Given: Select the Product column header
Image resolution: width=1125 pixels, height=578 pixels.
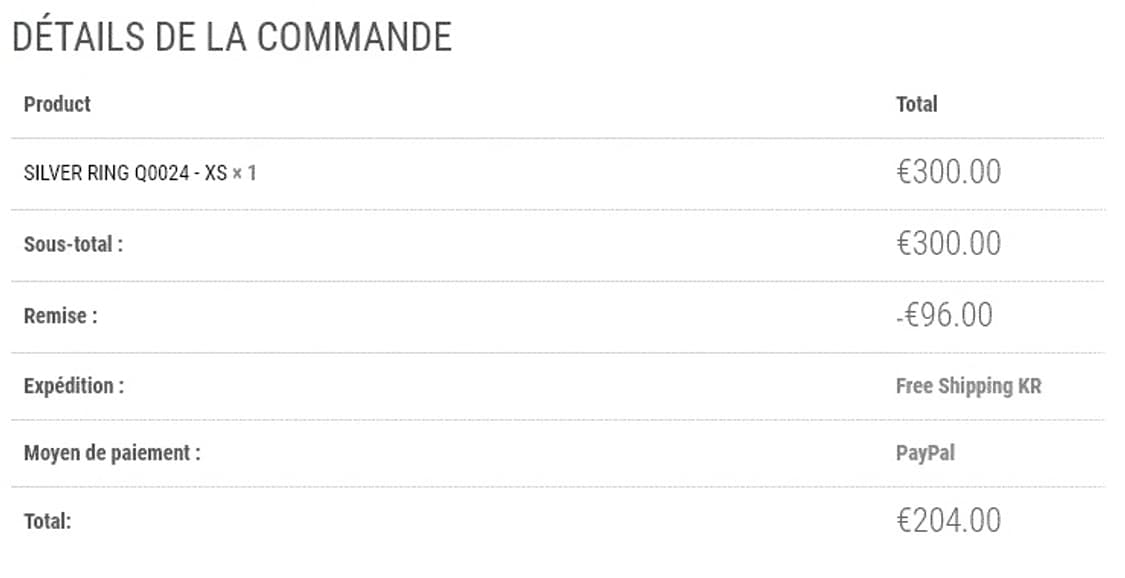Looking at the screenshot, I should click(x=57, y=104).
